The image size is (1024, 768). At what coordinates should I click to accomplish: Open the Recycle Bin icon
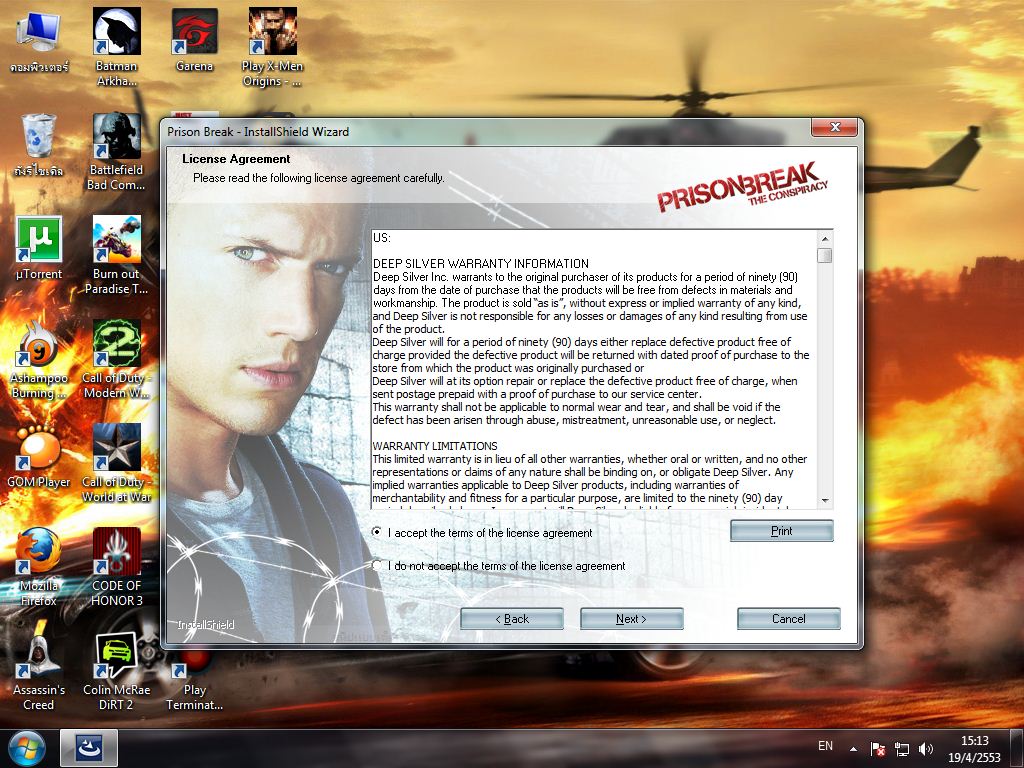point(39,145)
